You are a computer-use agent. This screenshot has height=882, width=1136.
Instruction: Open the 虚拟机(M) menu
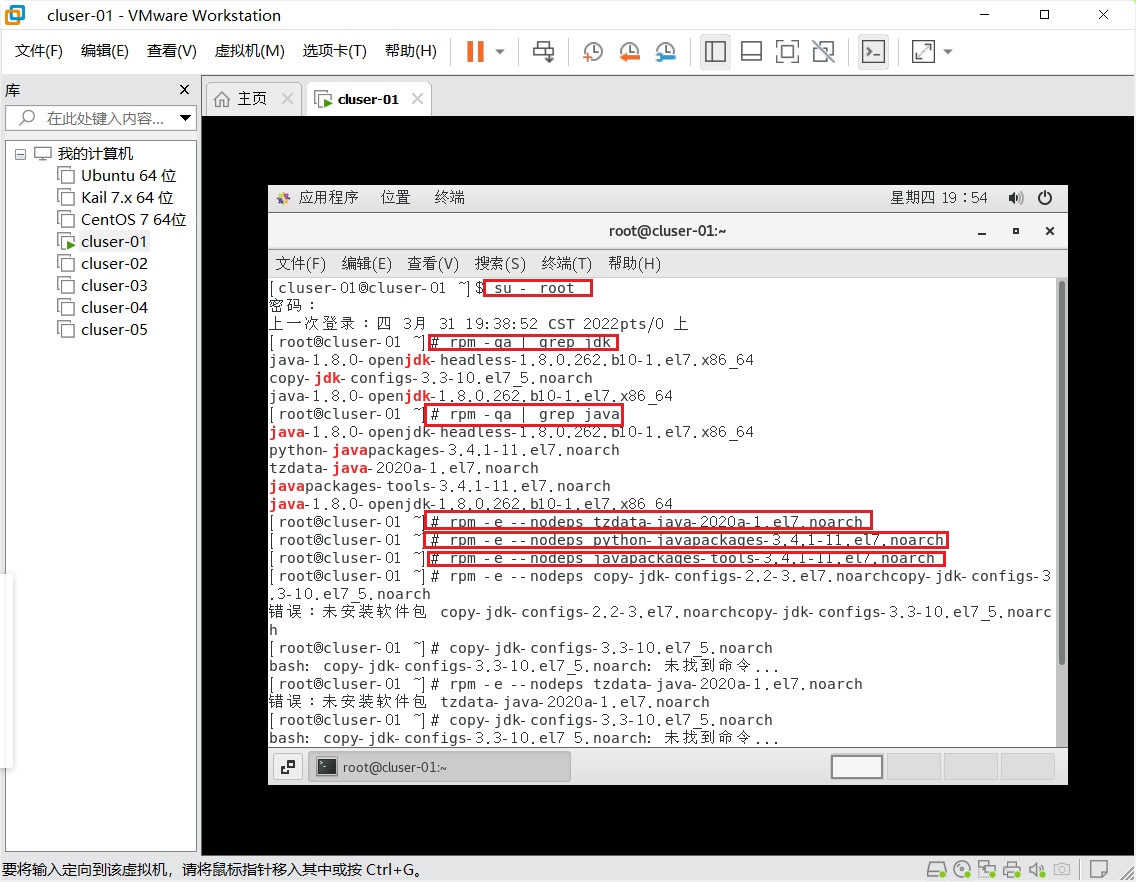click(x=249, y=51)
